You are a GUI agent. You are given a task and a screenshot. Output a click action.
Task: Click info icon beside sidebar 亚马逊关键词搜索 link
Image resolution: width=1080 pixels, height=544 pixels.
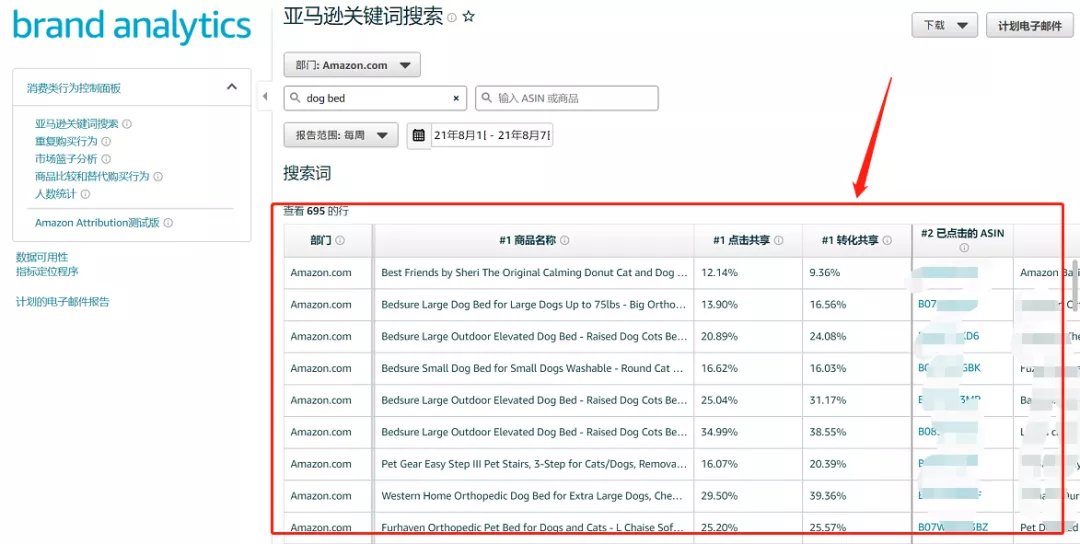(127, 124)
